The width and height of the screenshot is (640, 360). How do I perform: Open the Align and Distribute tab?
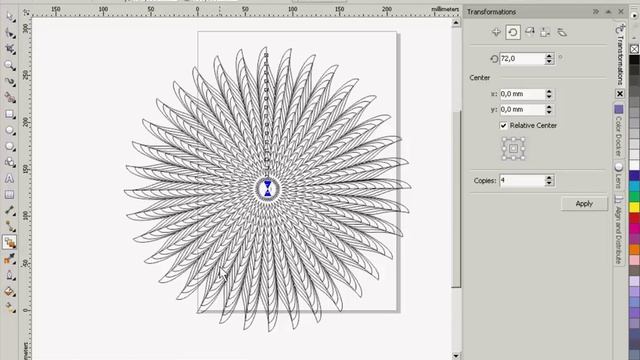point(619,229)
